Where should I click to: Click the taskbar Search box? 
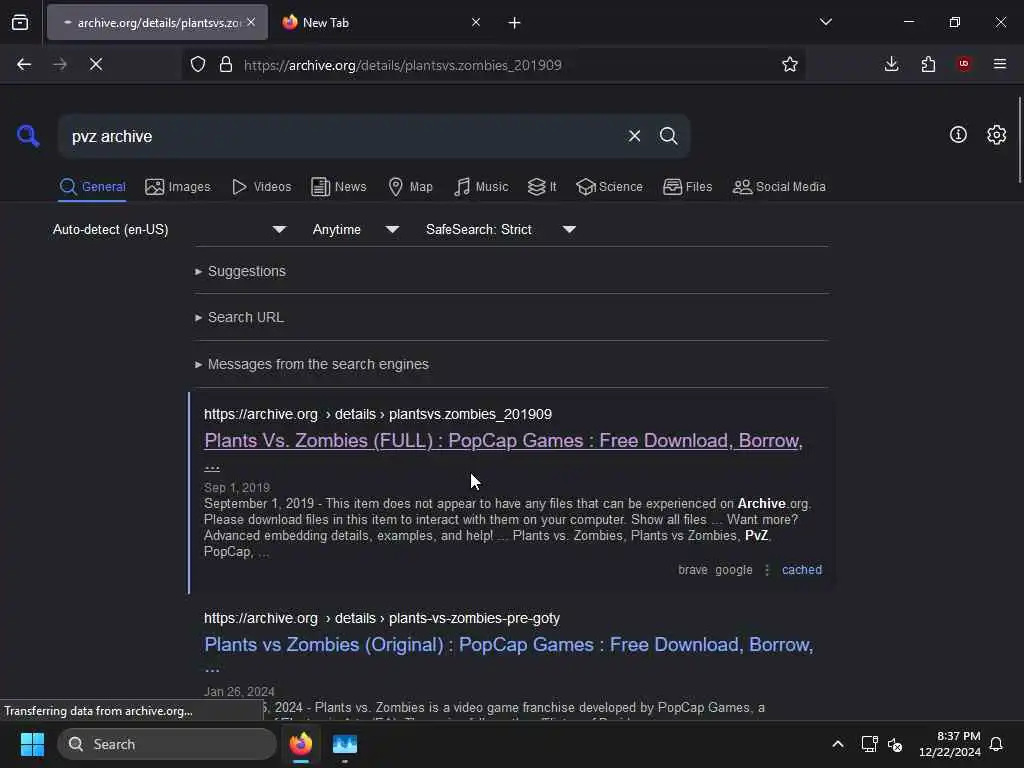point(167,744)
